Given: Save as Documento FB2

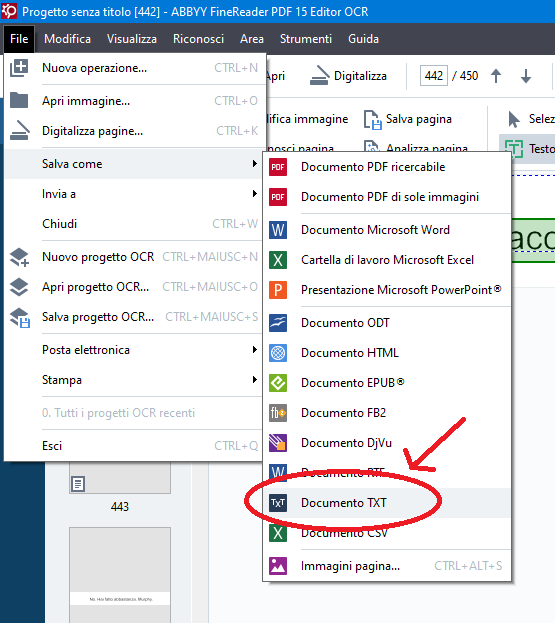Looking at the screenshot, I should coord(387,413).
